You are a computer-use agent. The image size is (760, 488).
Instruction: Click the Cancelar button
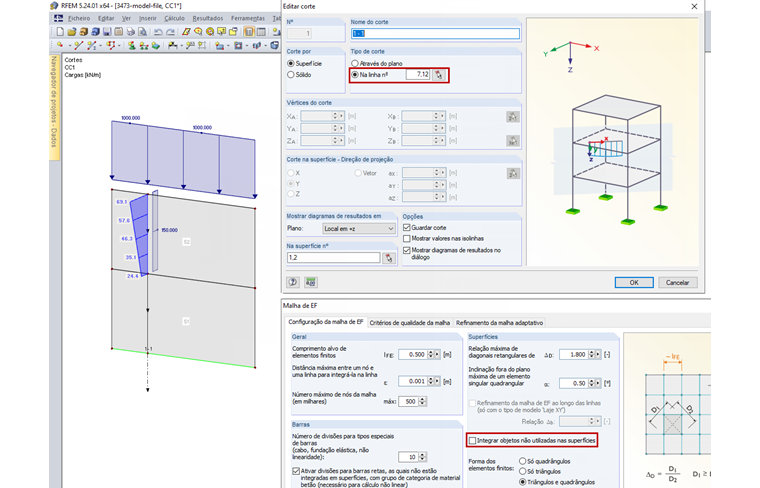[677, 282]
